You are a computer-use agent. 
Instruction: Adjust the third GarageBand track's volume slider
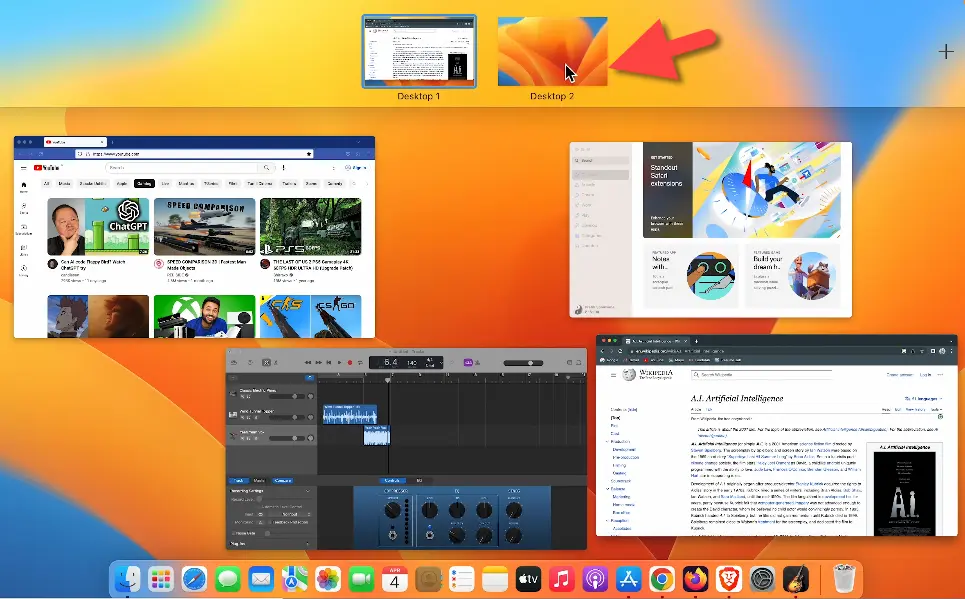click(x=287, y=438)
